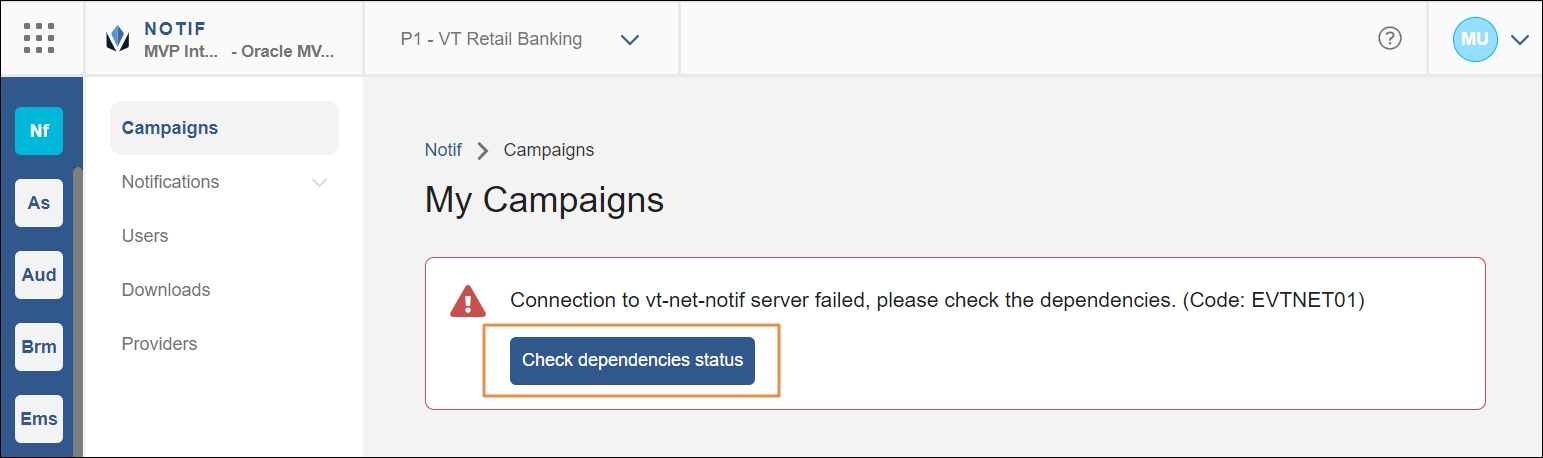The width and height of the screenshot is (1543, 458).
Task: Click the MU user avatar
Action: 1474,39
